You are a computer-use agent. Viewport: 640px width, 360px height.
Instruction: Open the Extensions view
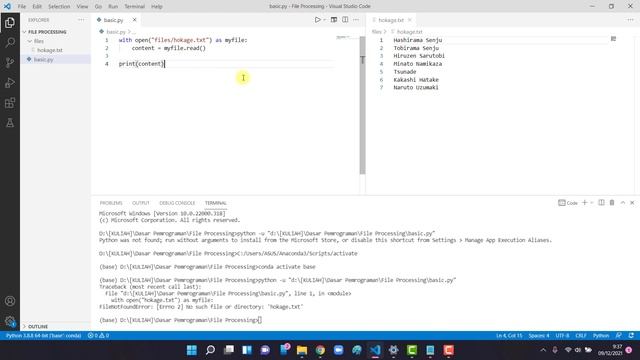tap(10, 102)
